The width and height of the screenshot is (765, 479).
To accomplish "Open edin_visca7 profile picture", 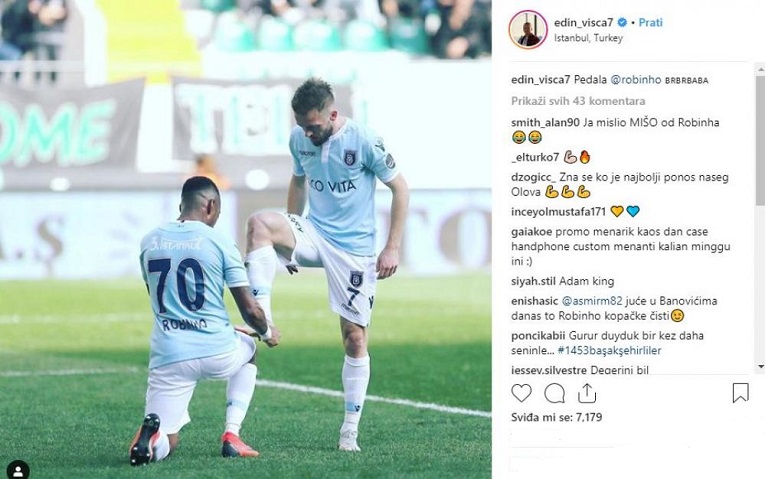I will pyautogui.click(x=528, y=29).
